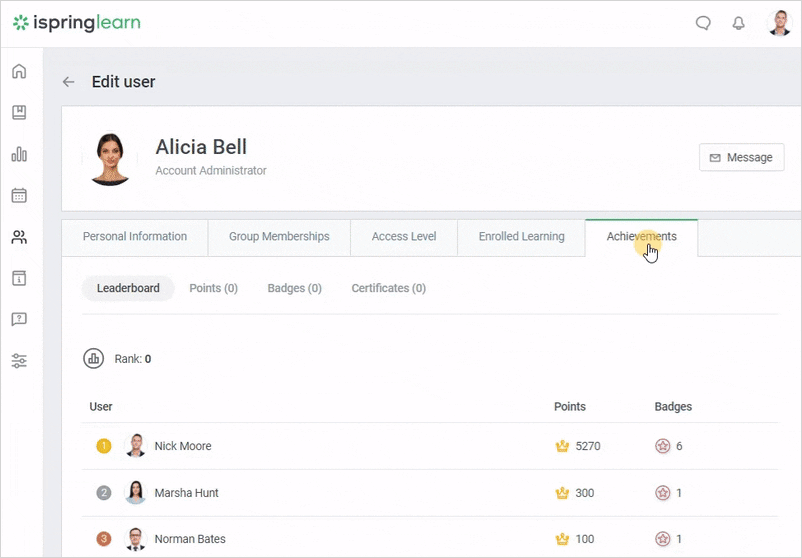Screen dimensions: 802x558
Task: Open the Reports bar chart icon
Action: click(x=19, y=154)
